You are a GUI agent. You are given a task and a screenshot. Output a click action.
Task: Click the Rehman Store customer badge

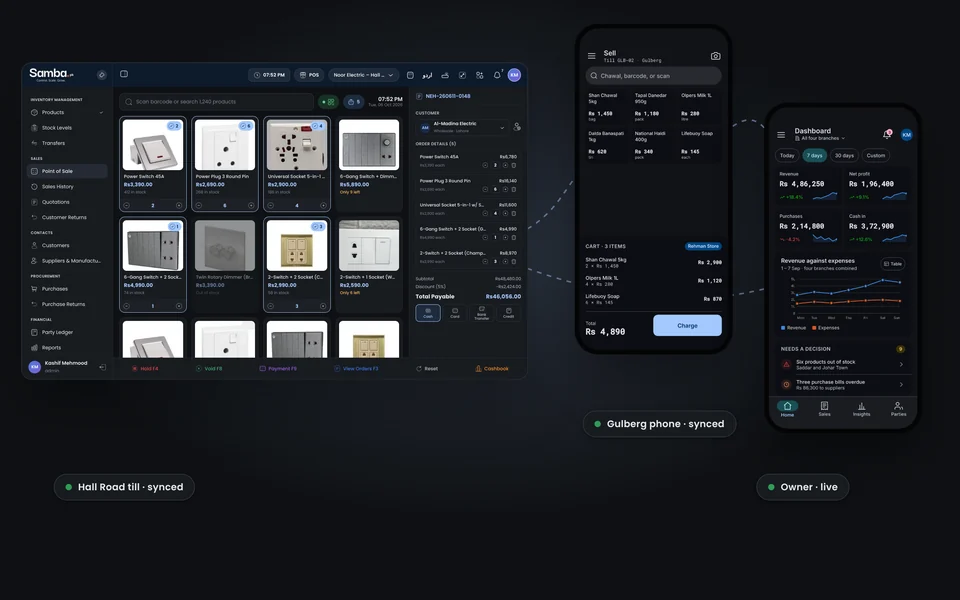[703, 246]
